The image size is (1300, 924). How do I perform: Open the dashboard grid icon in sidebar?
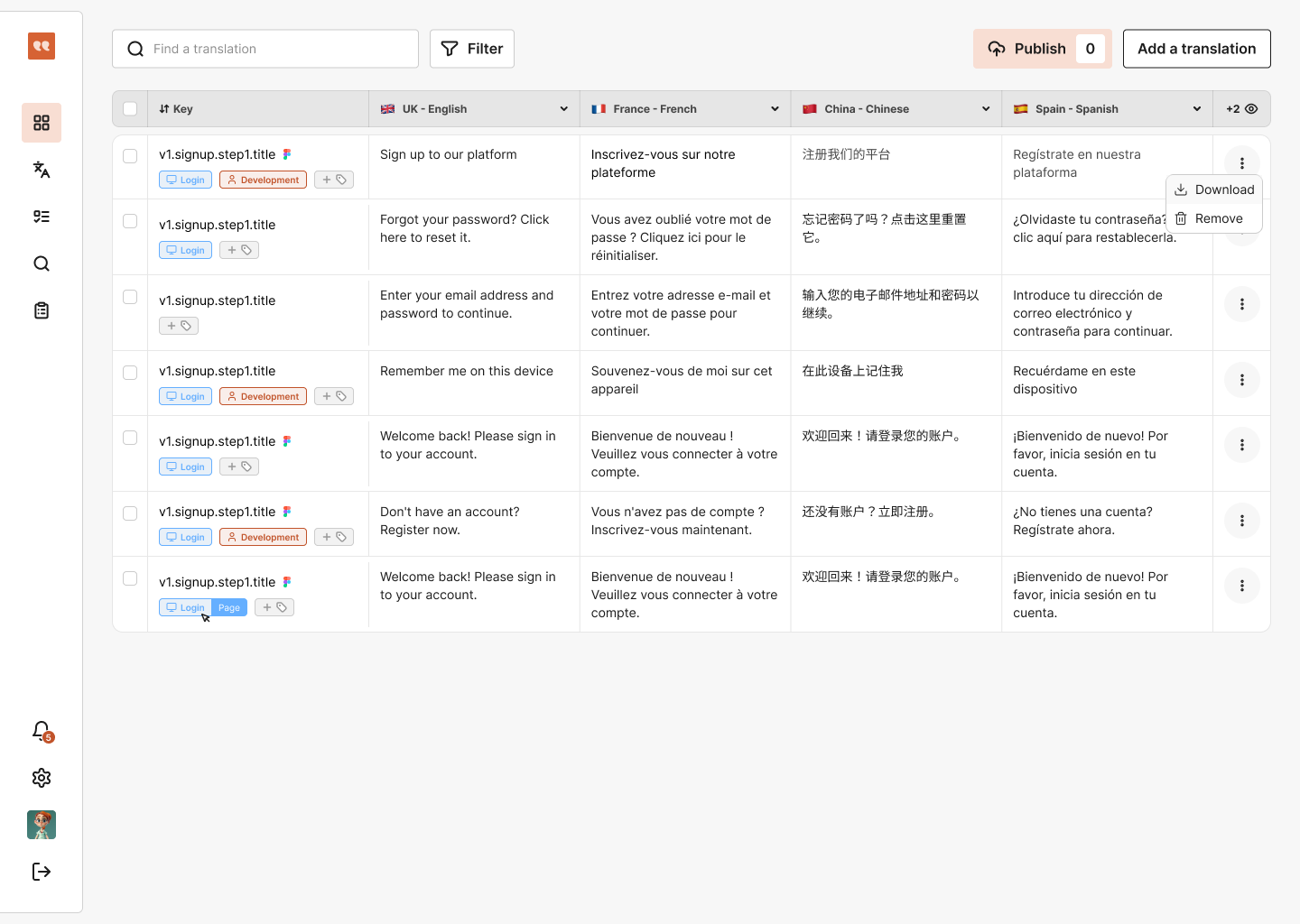click(42, 123)
